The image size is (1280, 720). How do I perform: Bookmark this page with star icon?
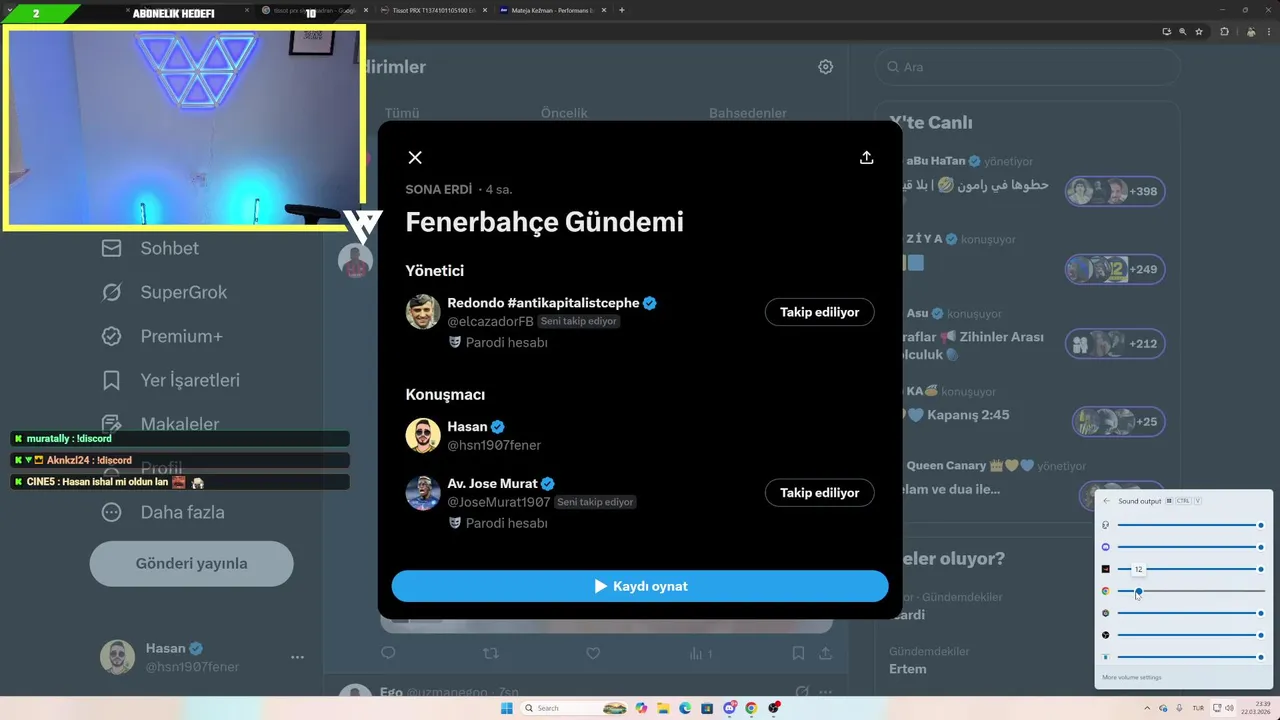pyautogui.click(x=1198, y=31)
